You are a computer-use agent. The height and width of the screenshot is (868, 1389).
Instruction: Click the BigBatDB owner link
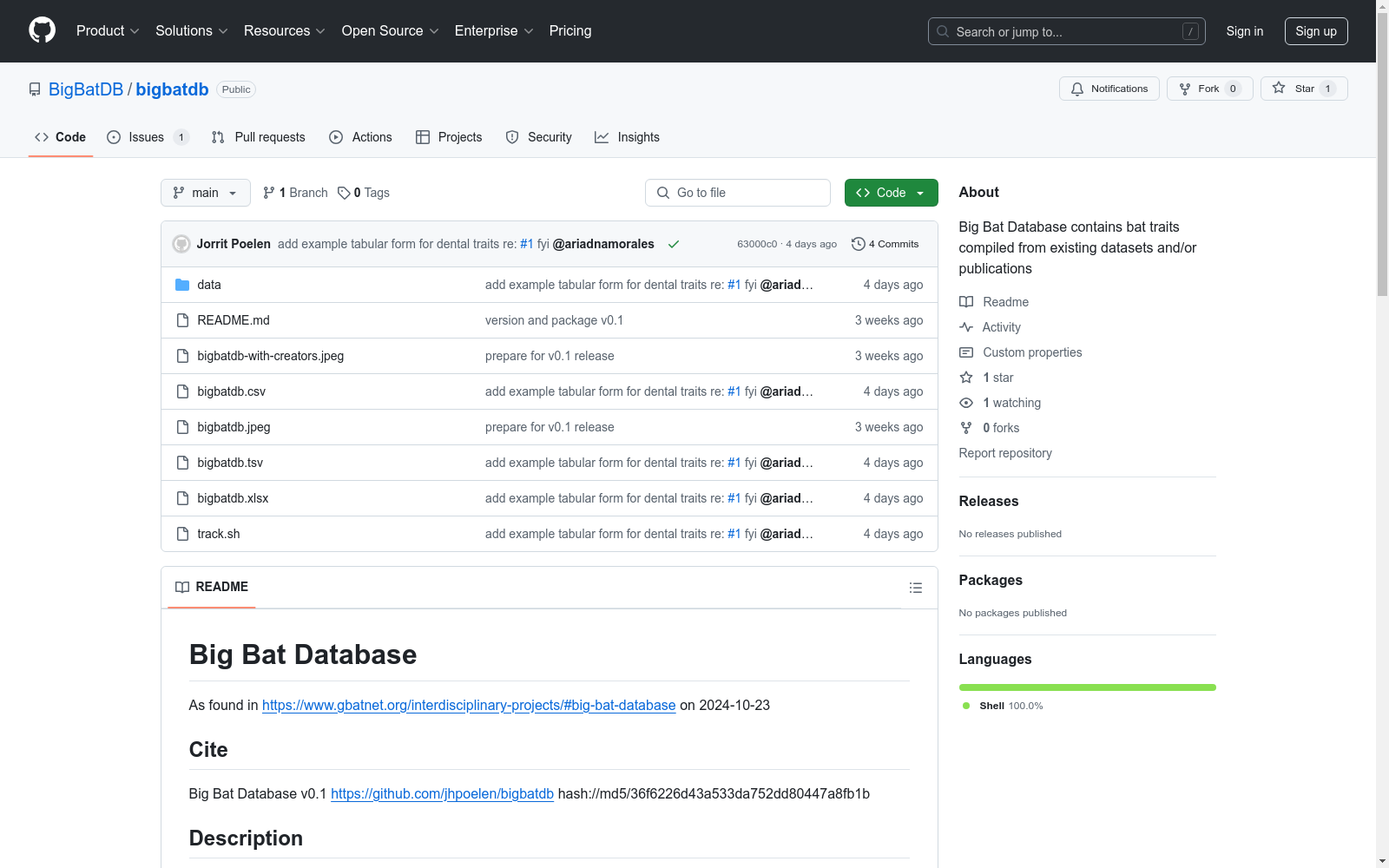point(86,89)
